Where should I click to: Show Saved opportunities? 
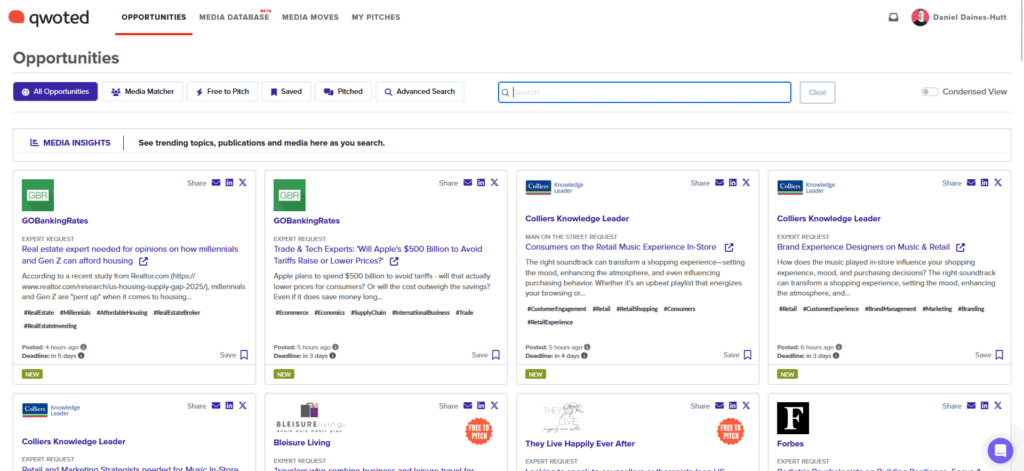click(286, 91)
